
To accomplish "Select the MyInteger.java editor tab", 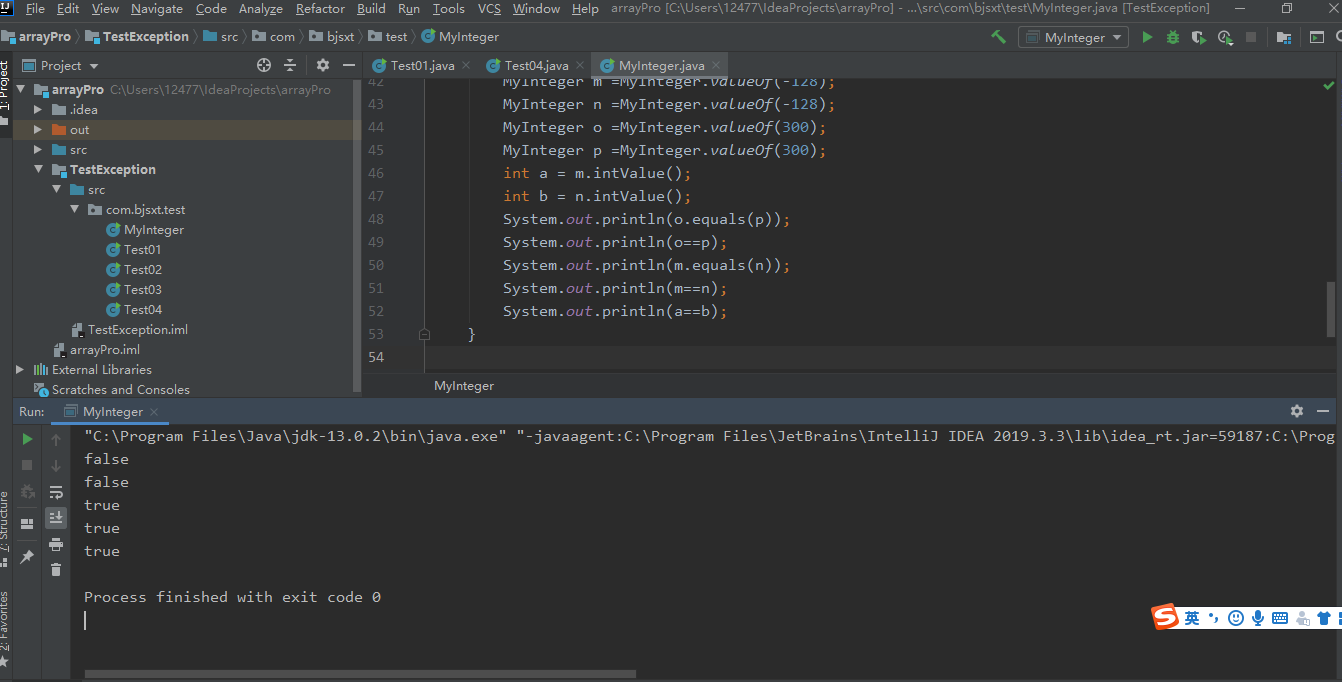I will point(661,65).
